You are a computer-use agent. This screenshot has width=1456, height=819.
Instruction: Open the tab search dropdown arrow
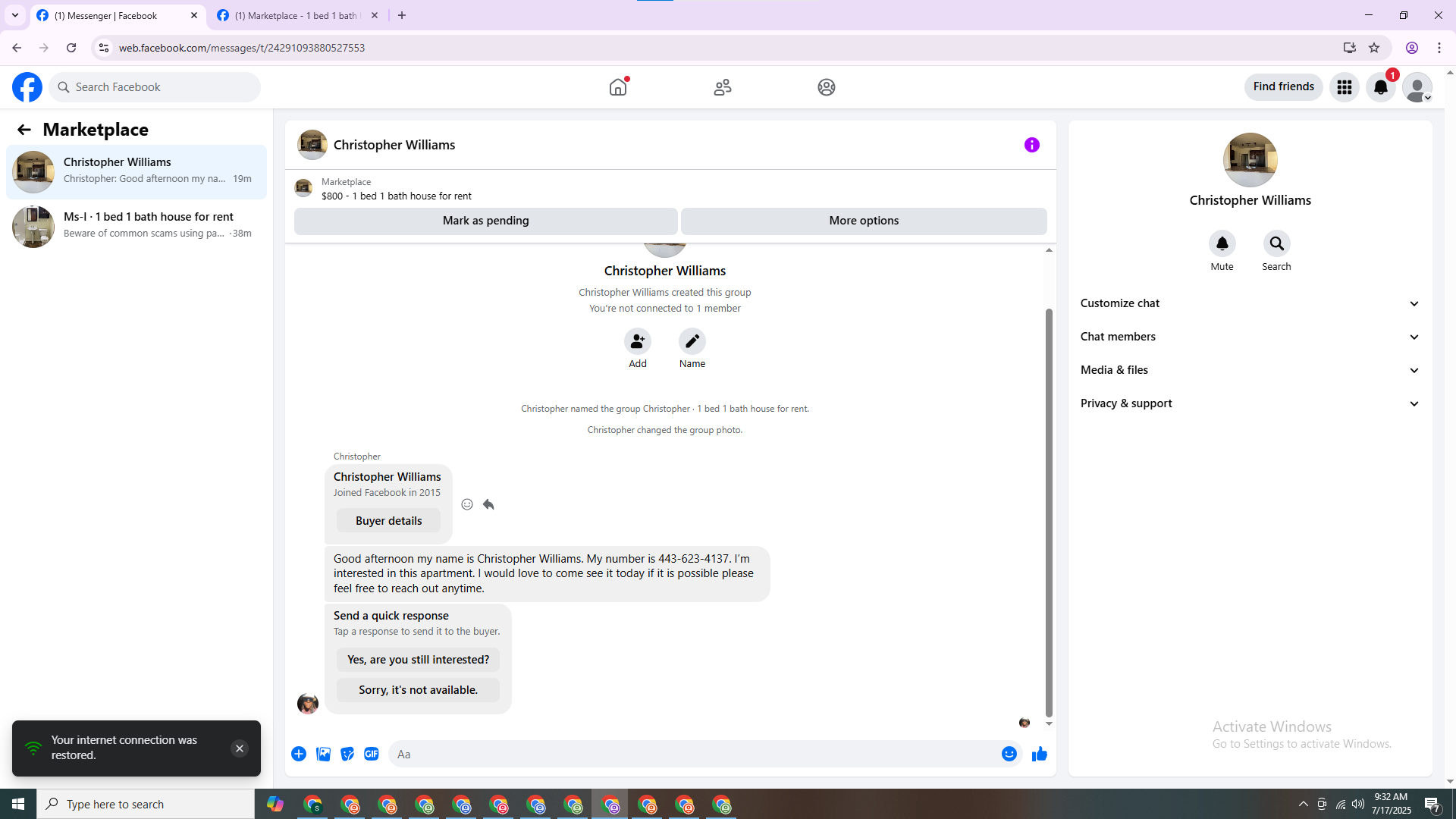click(x=15, y=15)
